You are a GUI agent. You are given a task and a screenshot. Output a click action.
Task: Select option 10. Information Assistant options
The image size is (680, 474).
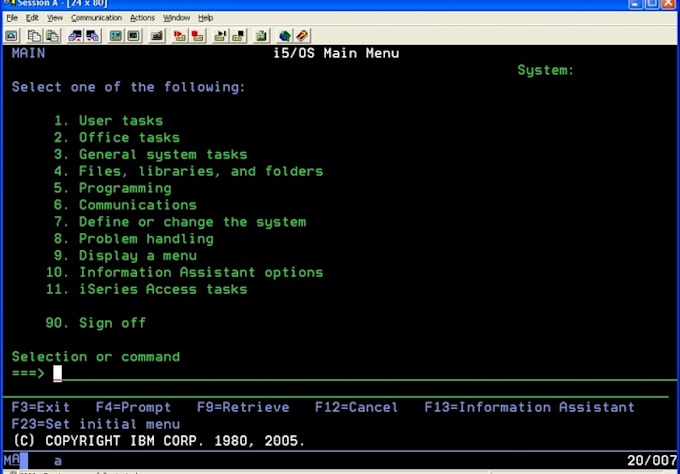pos(184,272)
